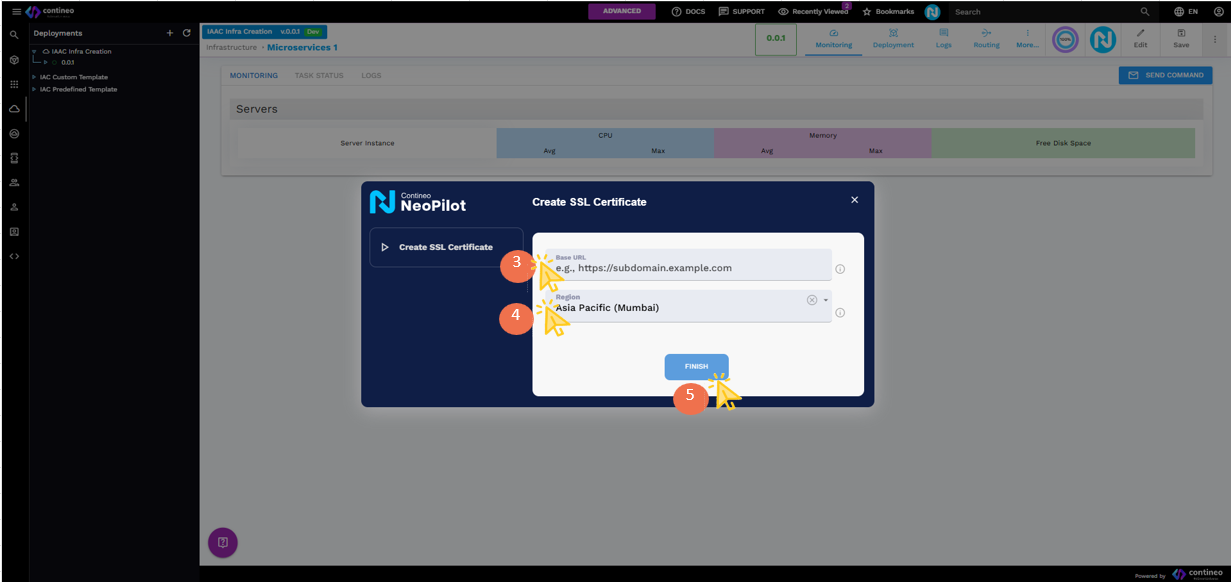Refresh the Deployments list
This screenshot has height=582, width=1231.
[x=186, y=33]
